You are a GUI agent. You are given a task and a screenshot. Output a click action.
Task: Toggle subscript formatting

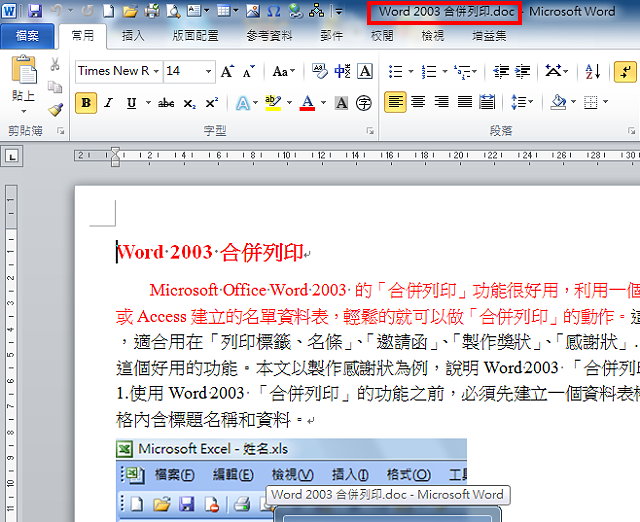click(189, 103)
